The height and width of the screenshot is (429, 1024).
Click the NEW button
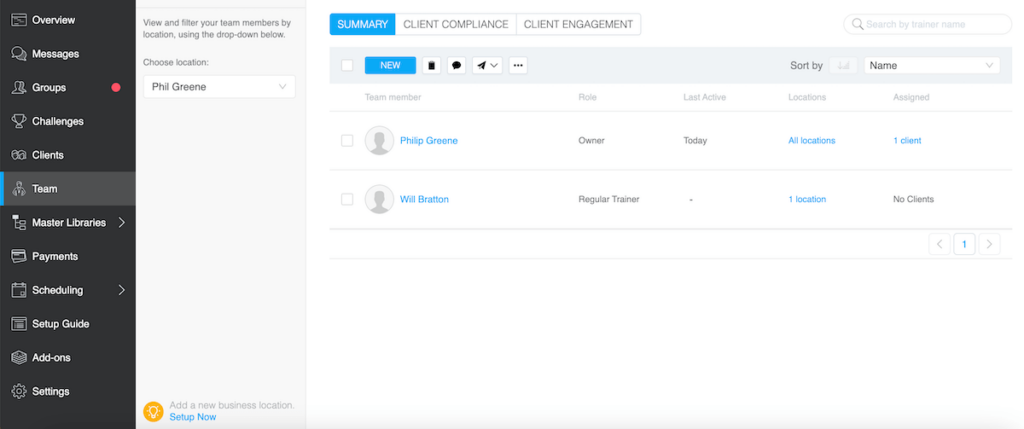[x=390, y=65]
